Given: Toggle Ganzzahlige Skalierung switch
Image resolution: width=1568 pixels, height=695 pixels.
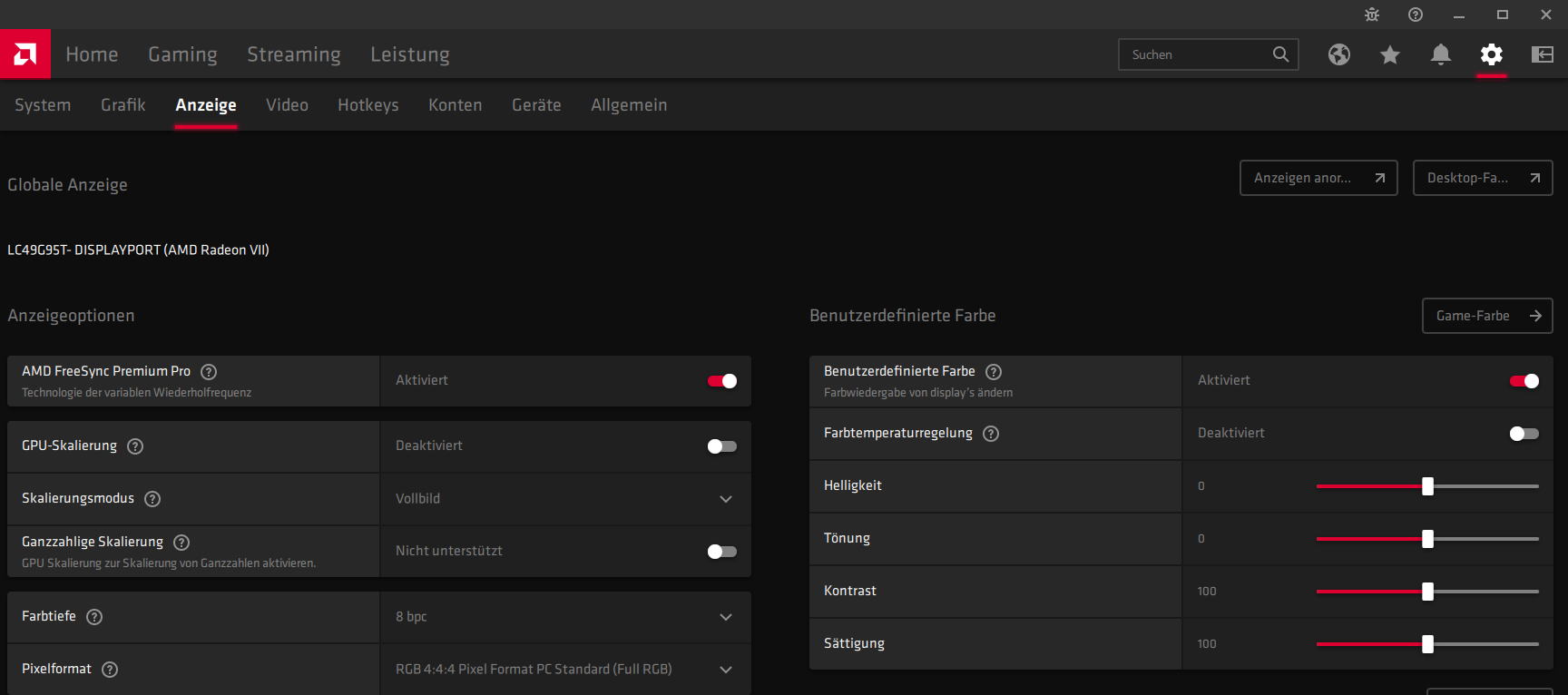Looking at the screenshot, I should 722,552.
